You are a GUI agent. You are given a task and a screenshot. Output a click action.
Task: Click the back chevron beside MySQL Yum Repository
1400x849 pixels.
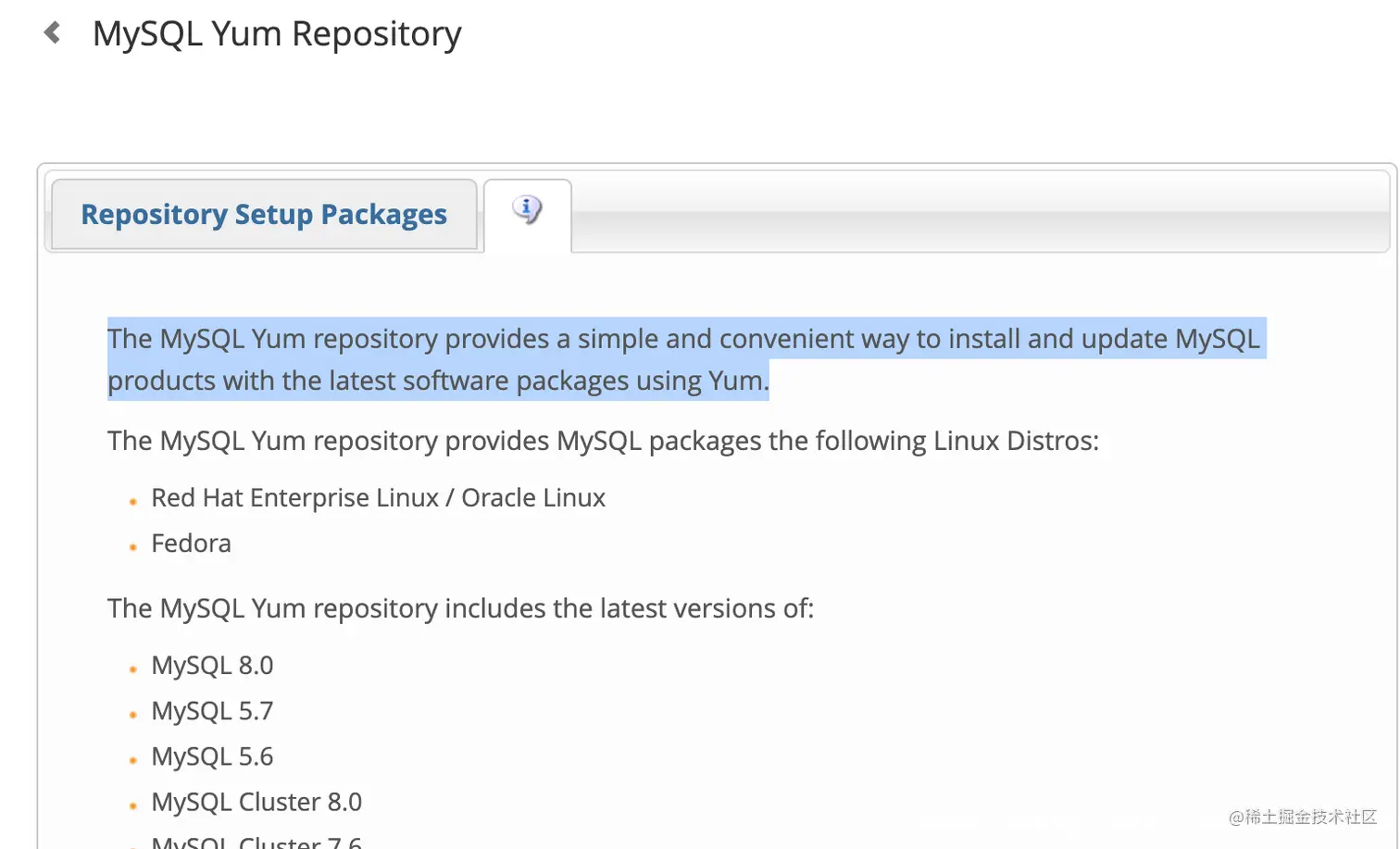53,33
